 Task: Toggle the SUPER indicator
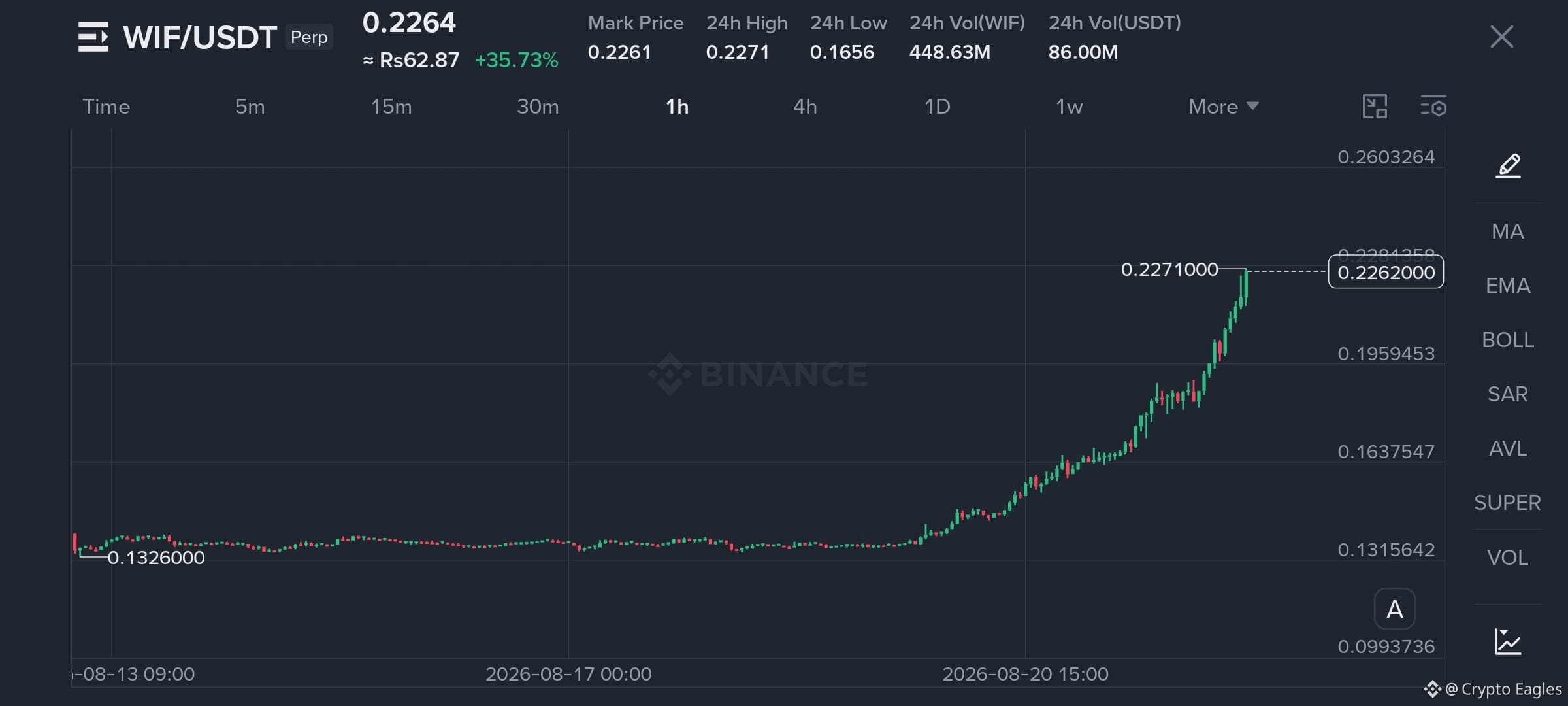pos(1508,503)
